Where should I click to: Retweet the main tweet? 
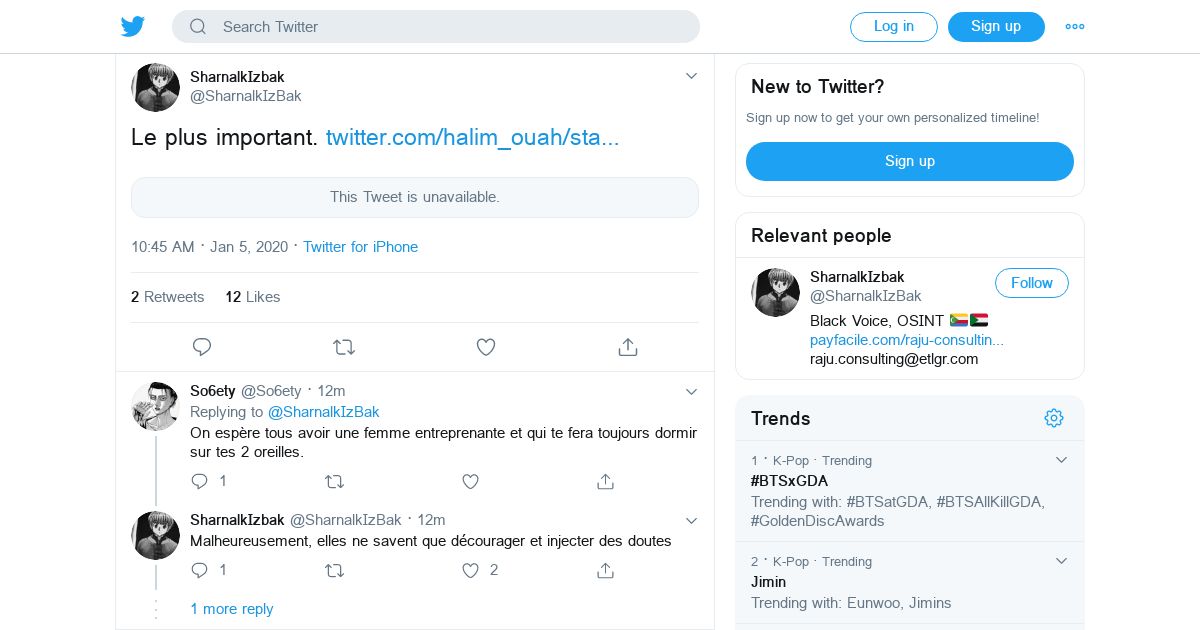click(344, 347)
